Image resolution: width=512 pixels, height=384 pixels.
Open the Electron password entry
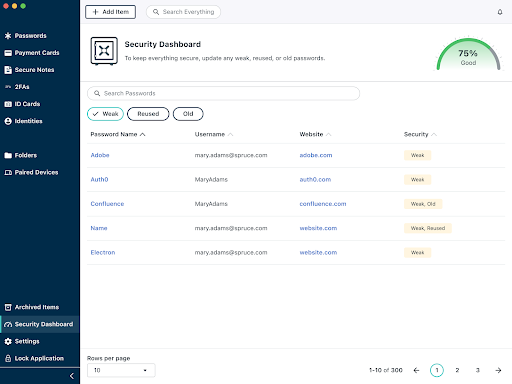(103, 253)
